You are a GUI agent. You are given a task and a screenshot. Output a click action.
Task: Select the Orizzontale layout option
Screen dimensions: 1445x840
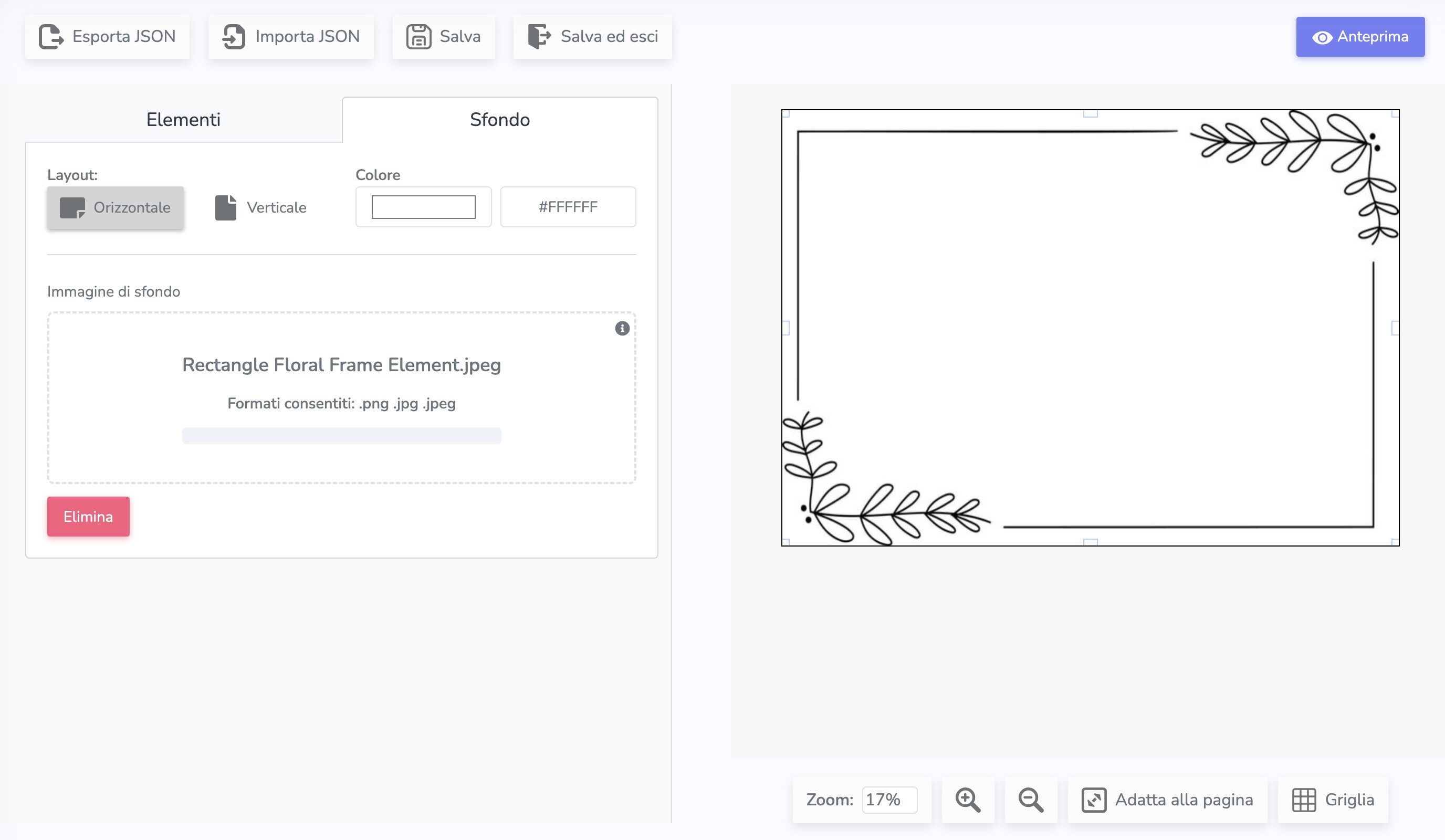pyautogui.click(x=116, y=207)
